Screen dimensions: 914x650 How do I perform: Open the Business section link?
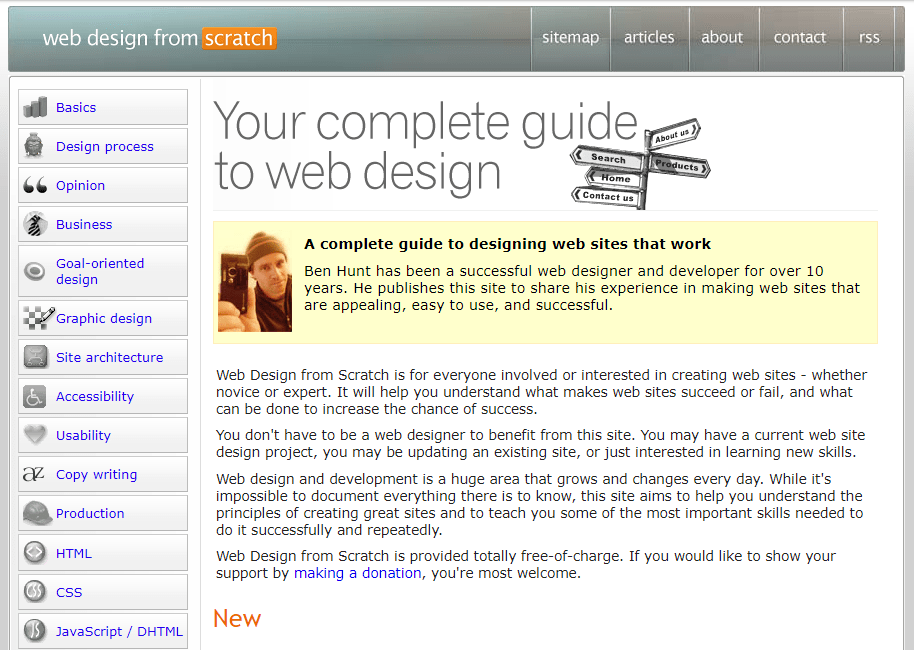coord(84,224)
